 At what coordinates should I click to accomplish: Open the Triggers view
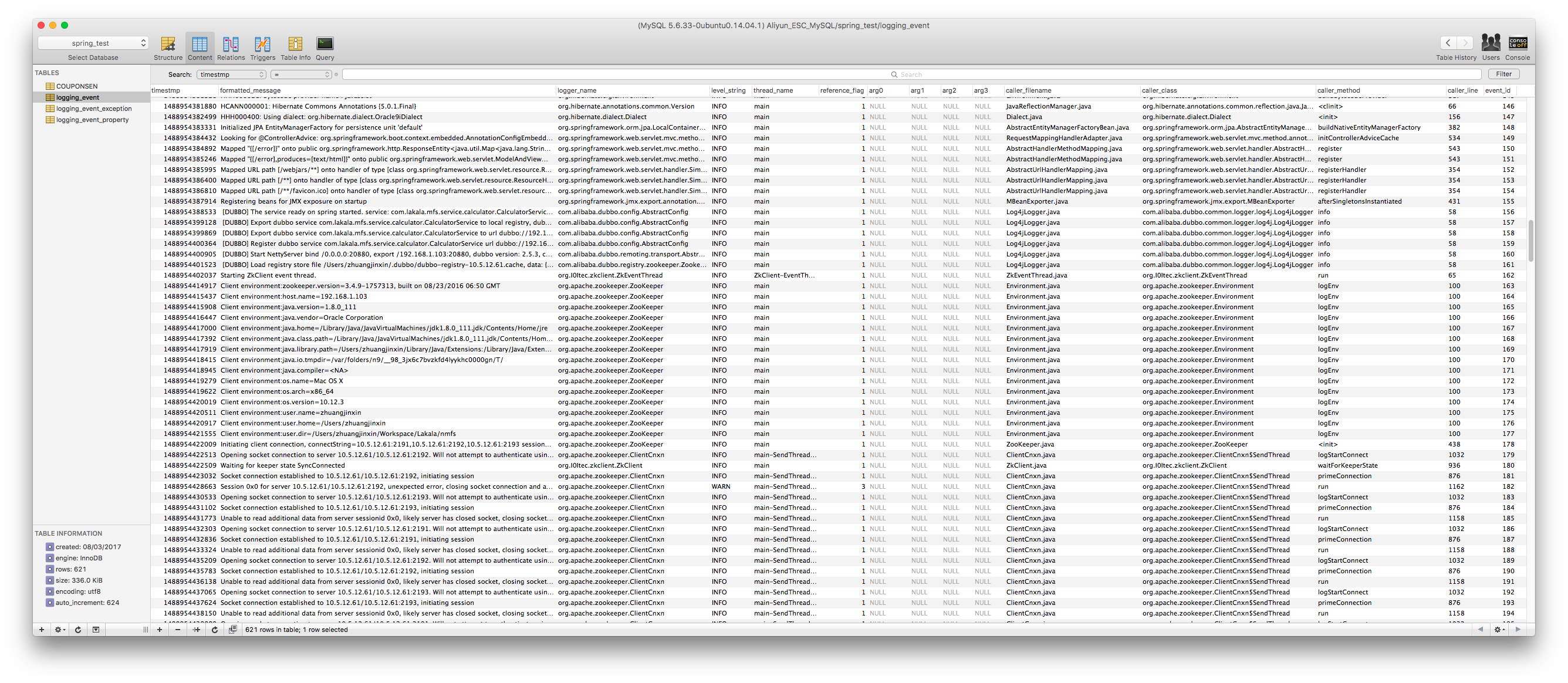(x=262, y=45)
